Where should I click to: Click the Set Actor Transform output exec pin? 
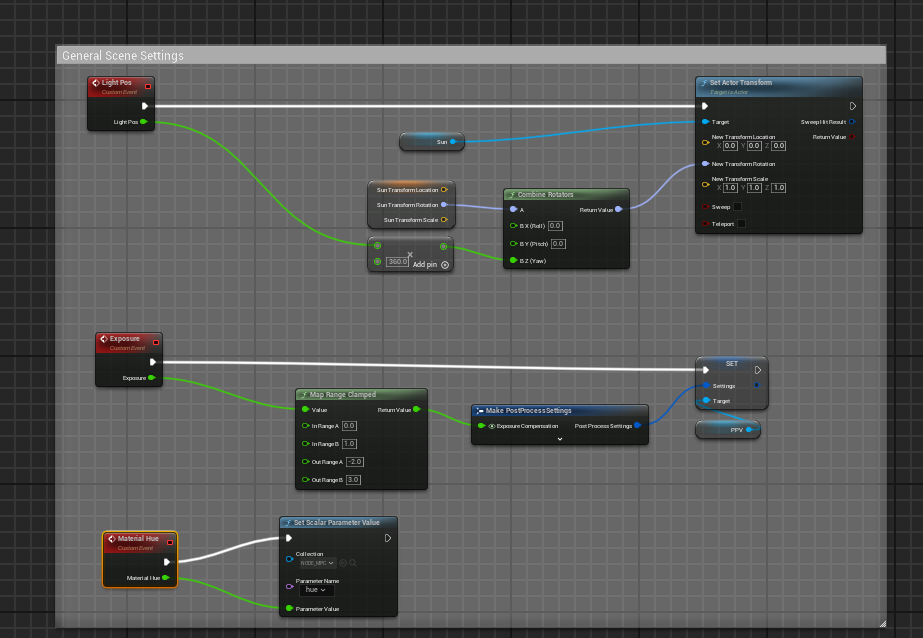click(x=852, y=105)
